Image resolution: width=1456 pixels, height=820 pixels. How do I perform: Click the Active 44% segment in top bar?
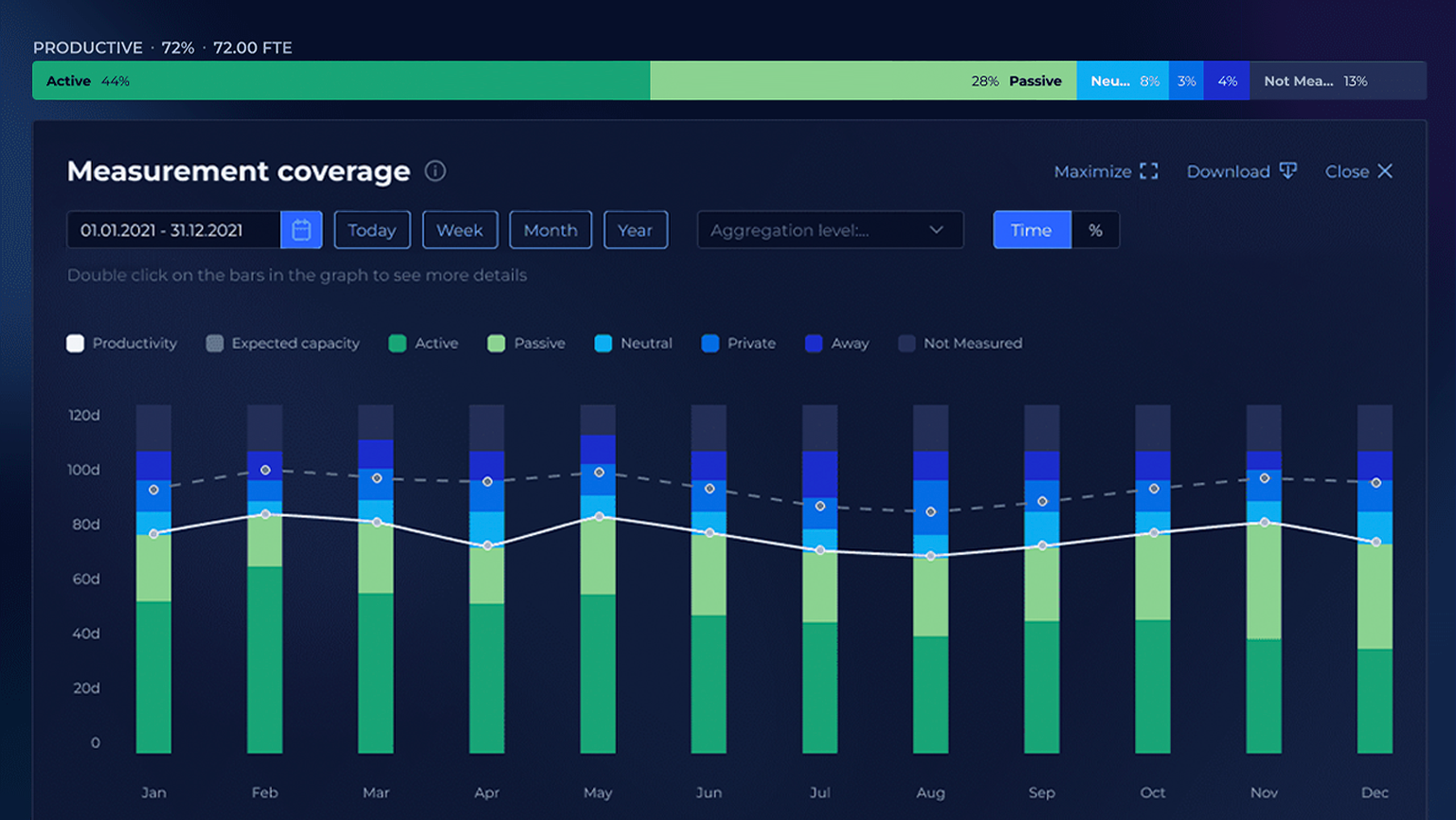[x=341, y=80]
